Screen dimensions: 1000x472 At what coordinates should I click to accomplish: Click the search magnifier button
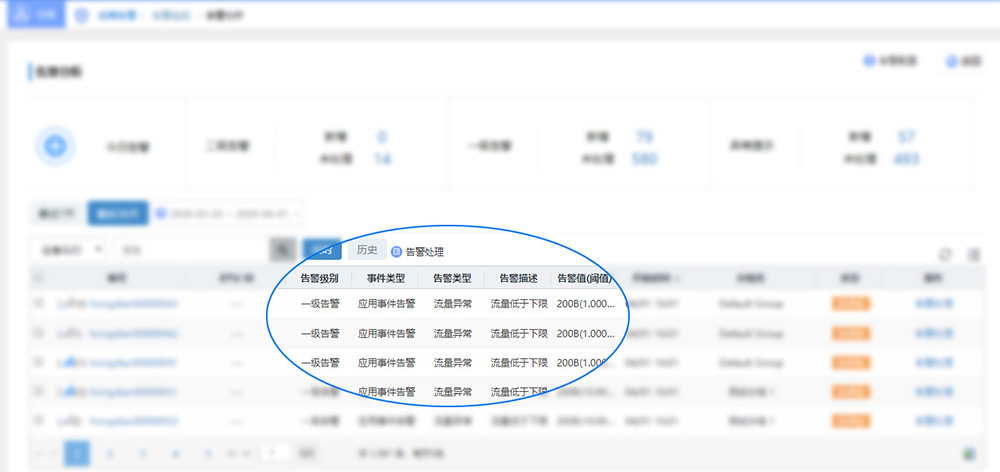(x=283, y=249)
